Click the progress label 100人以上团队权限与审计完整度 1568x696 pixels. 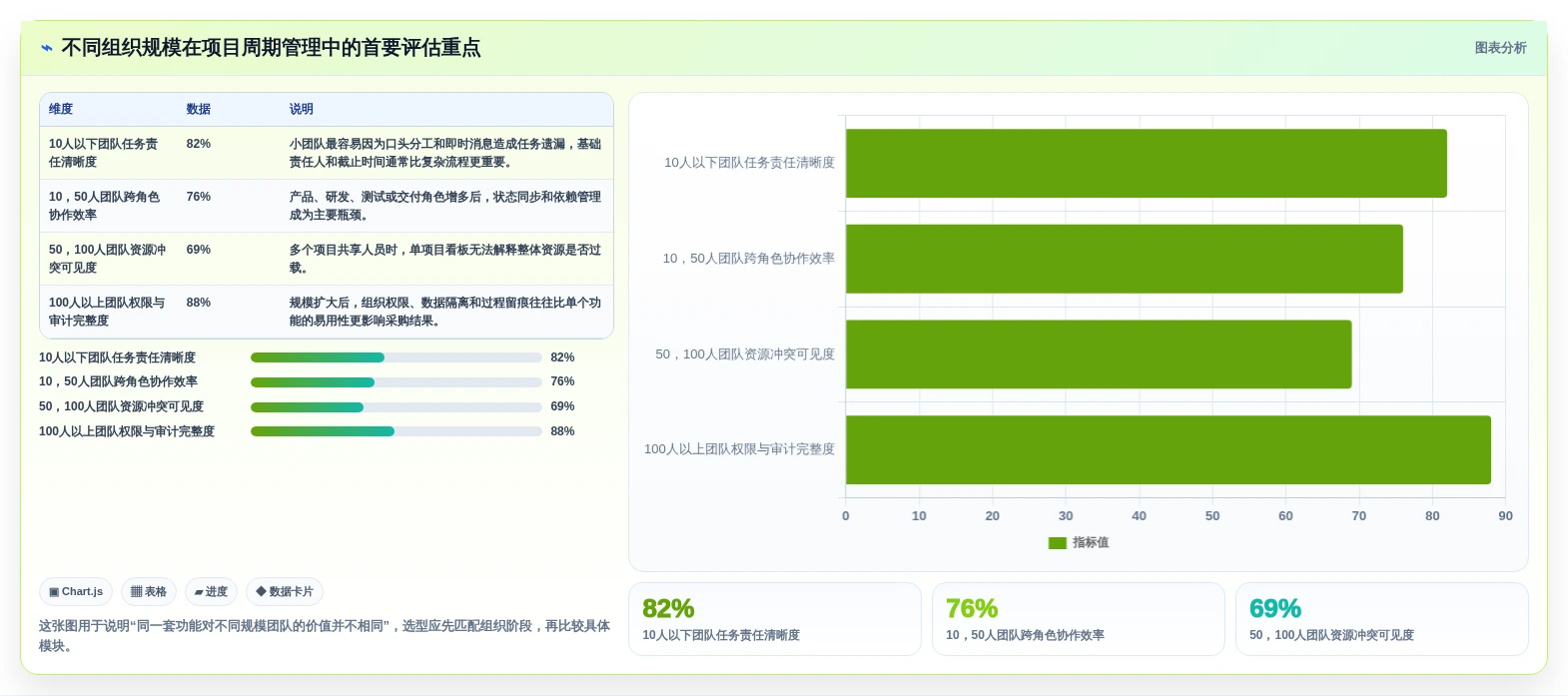click(x=127, y=431)
